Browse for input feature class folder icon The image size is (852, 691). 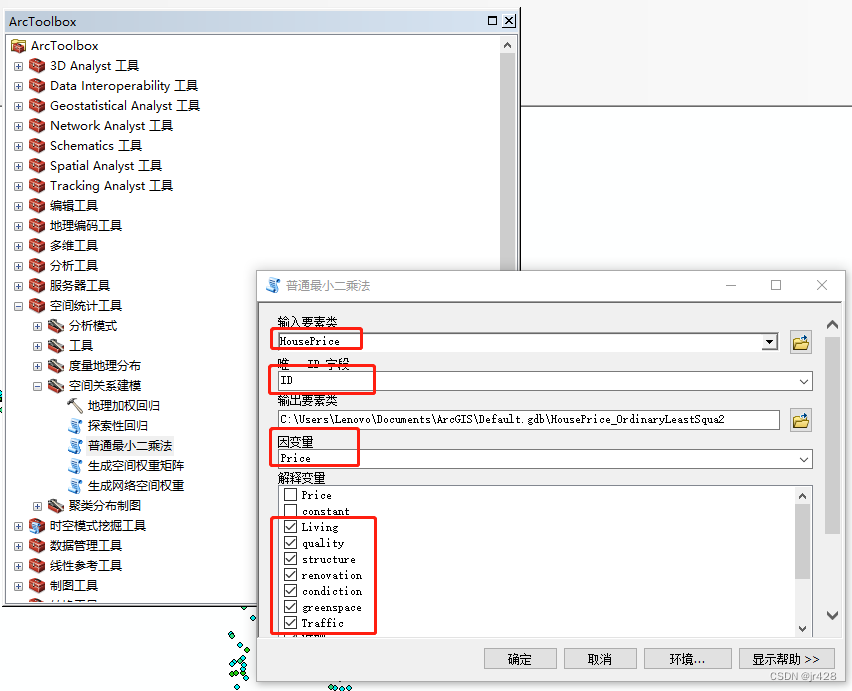(x=800, y=342)
